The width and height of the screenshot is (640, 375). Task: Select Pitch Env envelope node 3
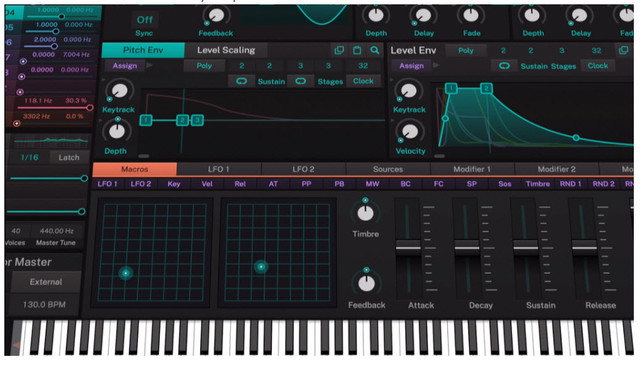197,120
